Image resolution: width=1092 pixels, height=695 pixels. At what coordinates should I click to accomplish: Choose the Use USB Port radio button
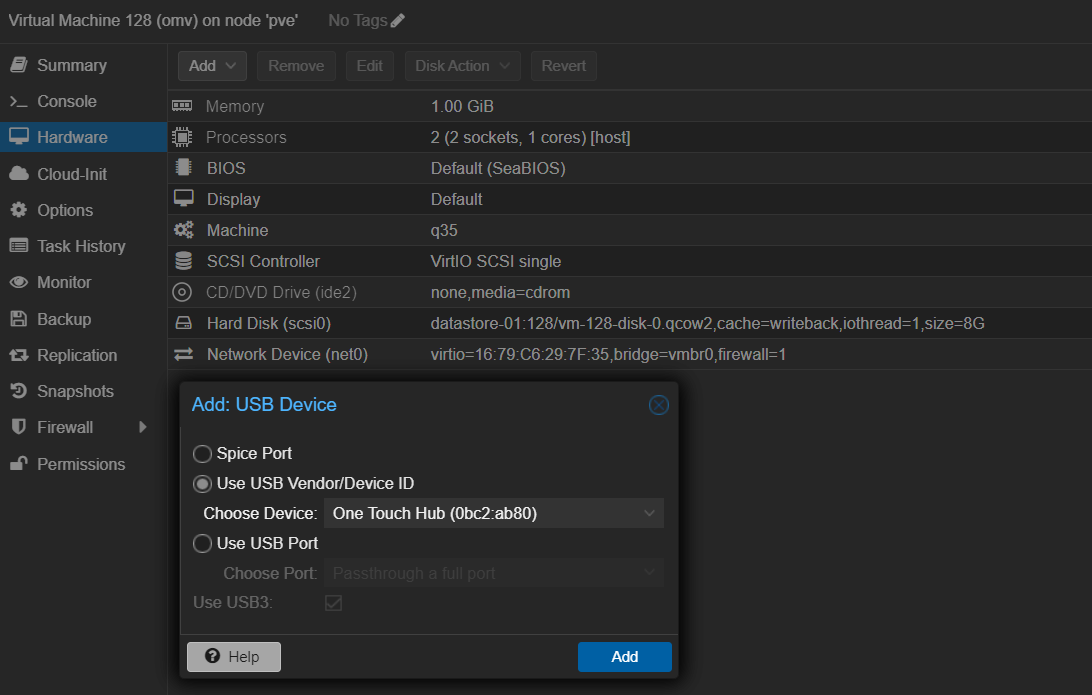click(x=202, y=544)
